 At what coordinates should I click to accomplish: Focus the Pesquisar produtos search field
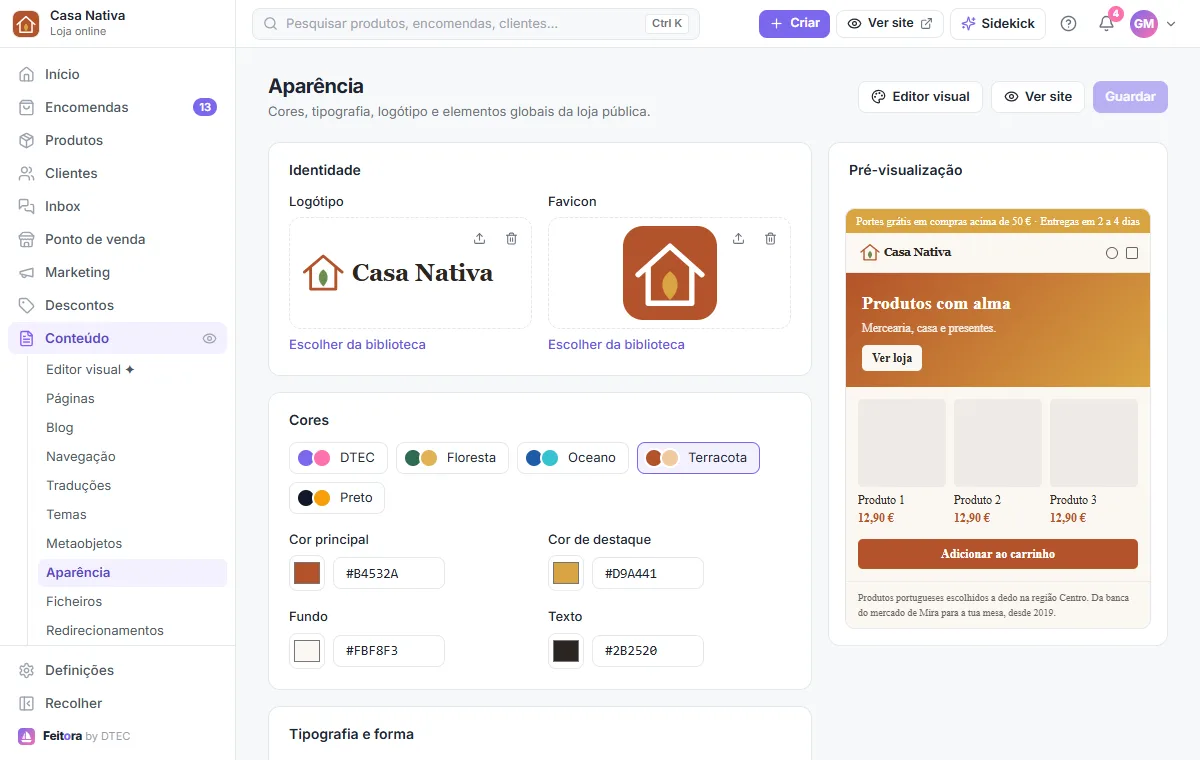476,24
